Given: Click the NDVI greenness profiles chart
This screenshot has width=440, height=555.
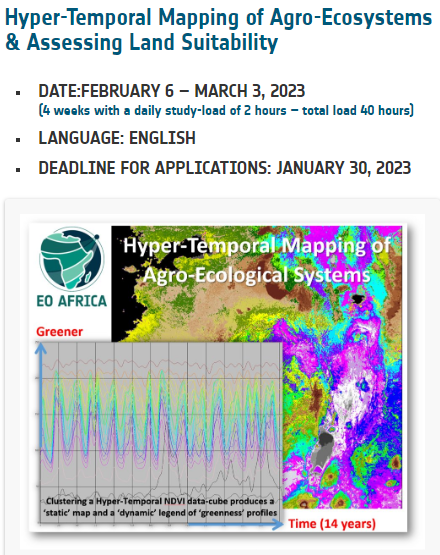Looking at the screenshot, I should [161, 433].
